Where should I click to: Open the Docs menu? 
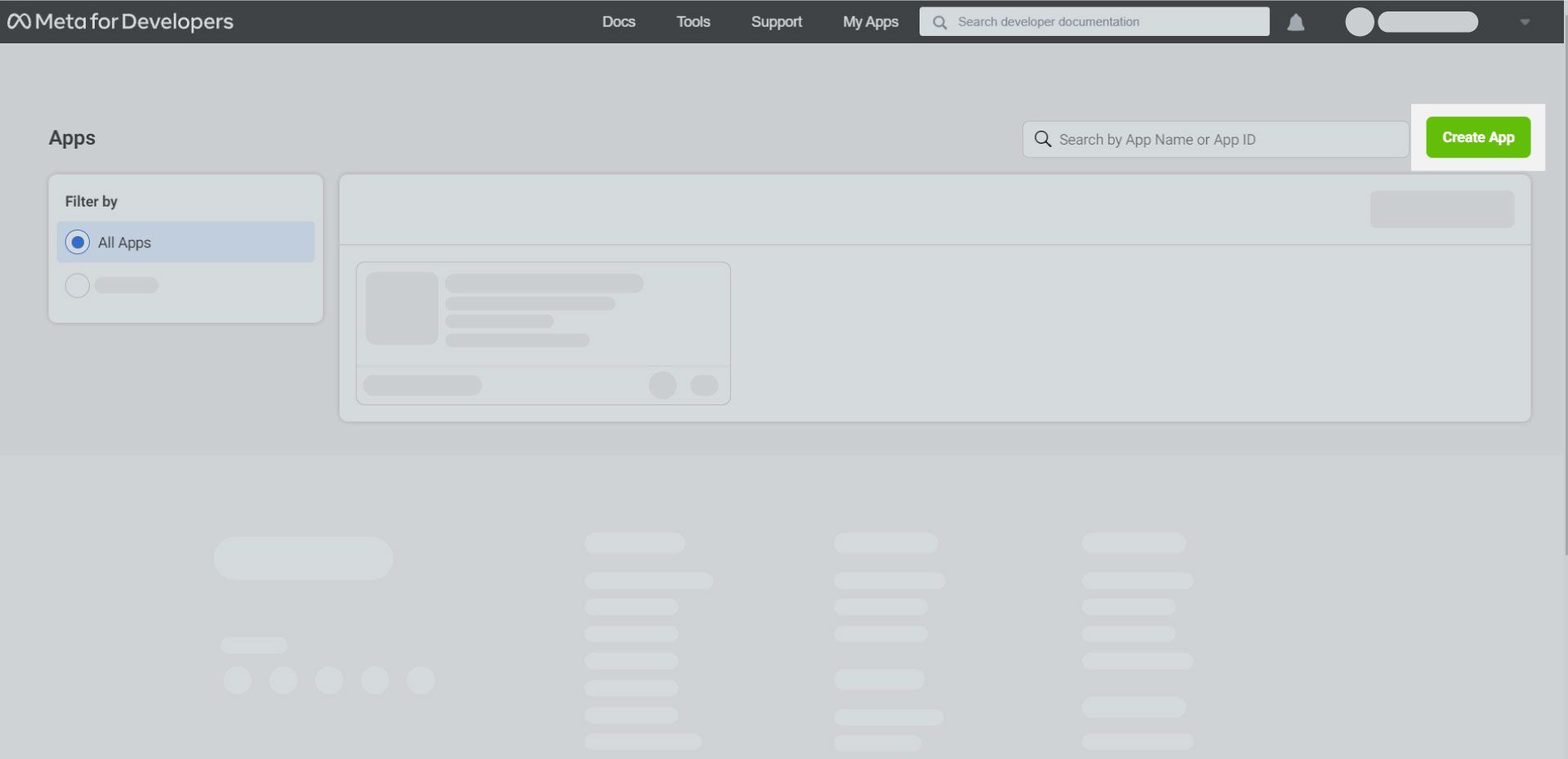(618, 22)
